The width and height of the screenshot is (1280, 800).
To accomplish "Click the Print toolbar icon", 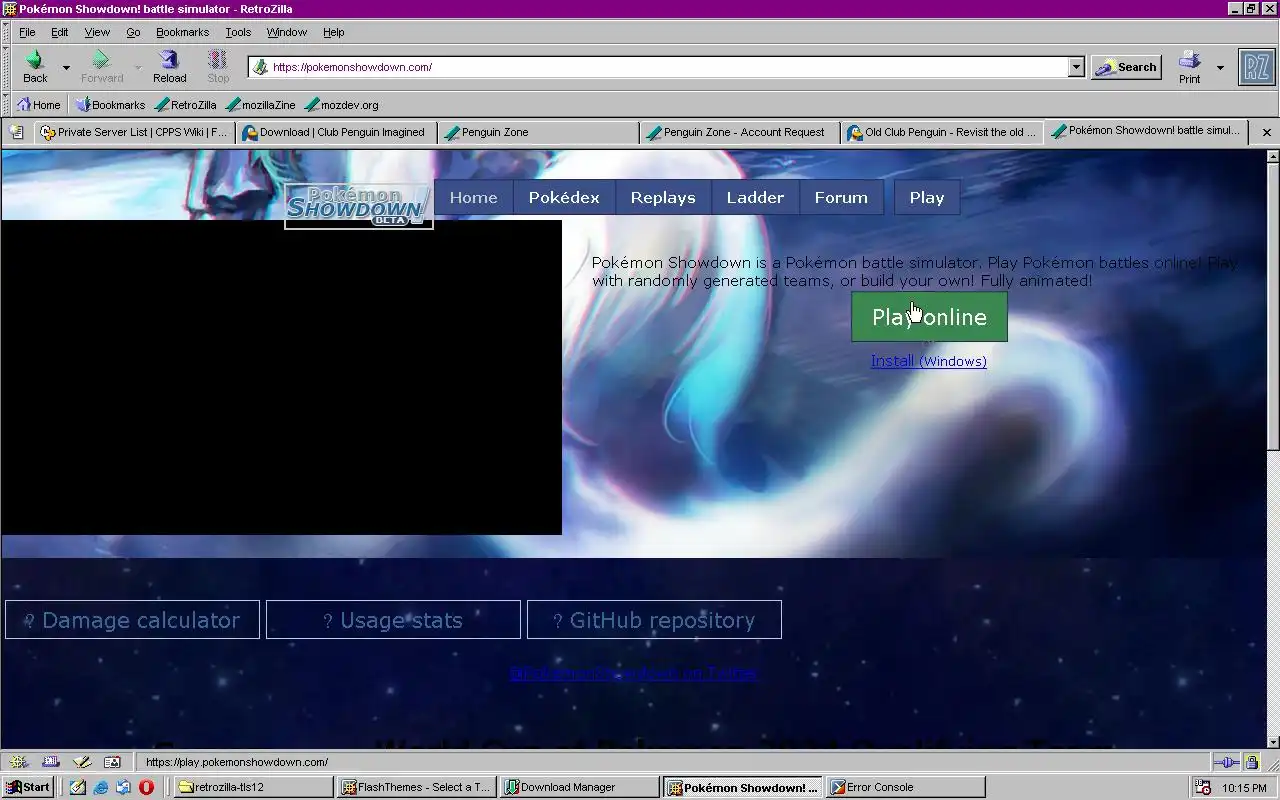I will coord(1189,67).
